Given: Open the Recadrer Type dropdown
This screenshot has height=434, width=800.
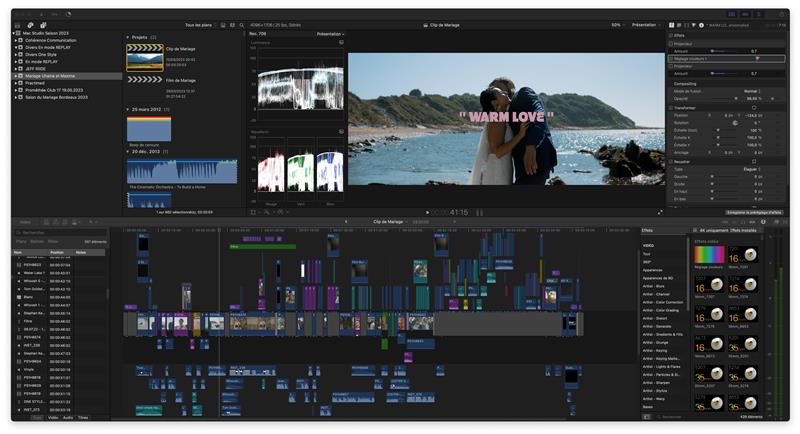Looking at the screenshot, I should click(752, 169).
